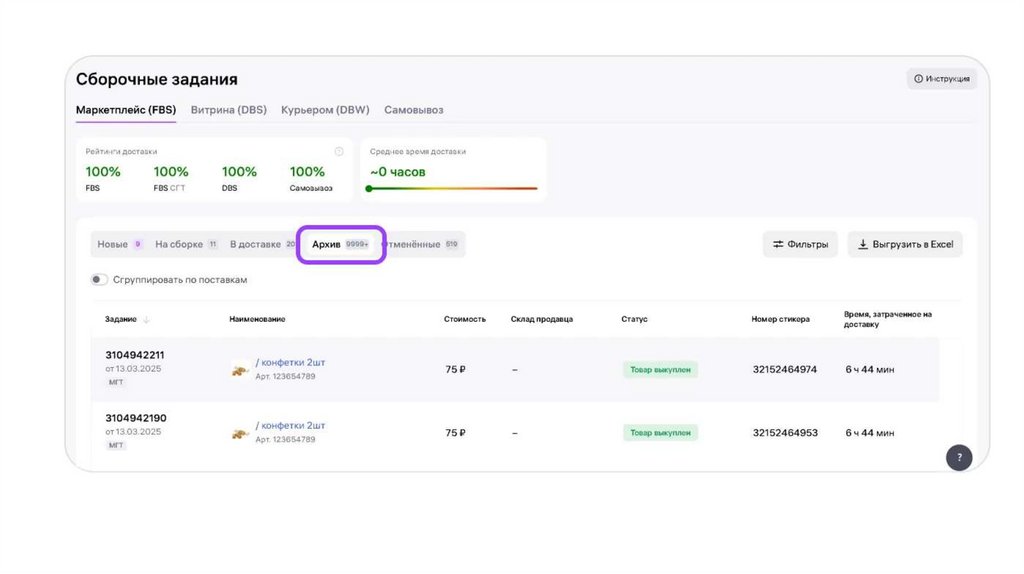Click the delivery ratings info icon

coord(339,152)
